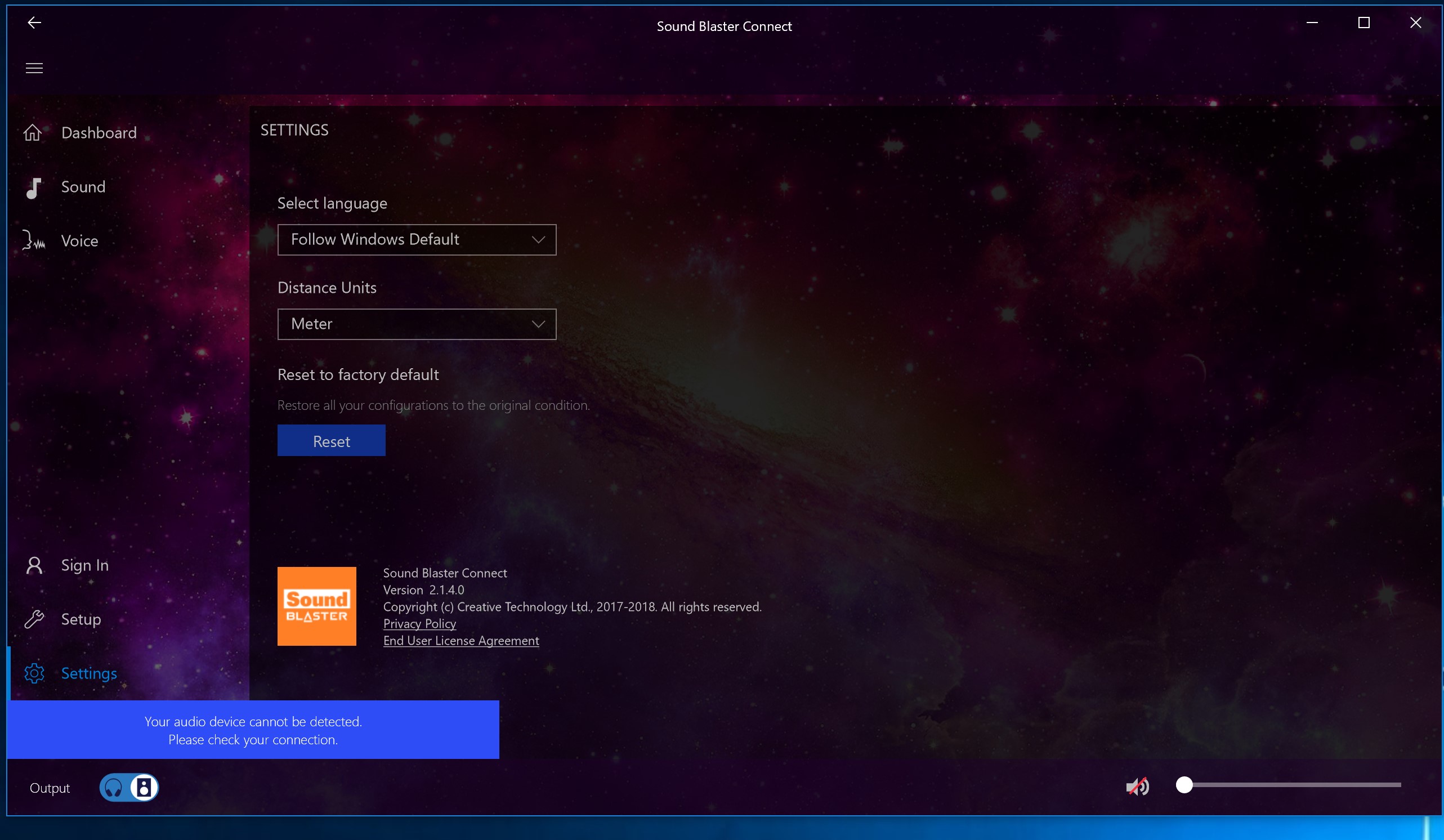Screen dimensions: 1444x840
Task: Close the Sound Blaster Connect window
Action: click(1415, 23)
